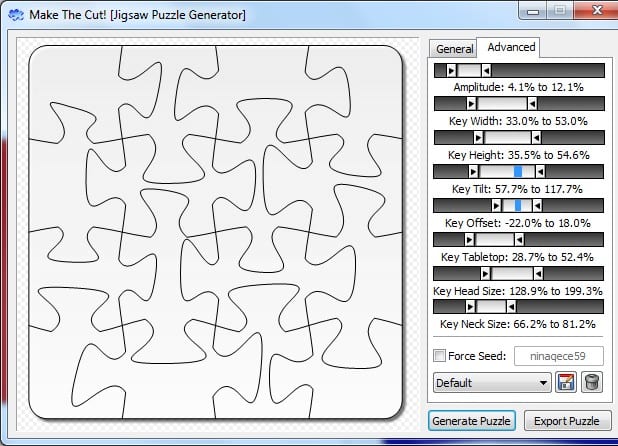
Task: Click the Key Tabletop minimum handle
Action: (x=469, y=239)
